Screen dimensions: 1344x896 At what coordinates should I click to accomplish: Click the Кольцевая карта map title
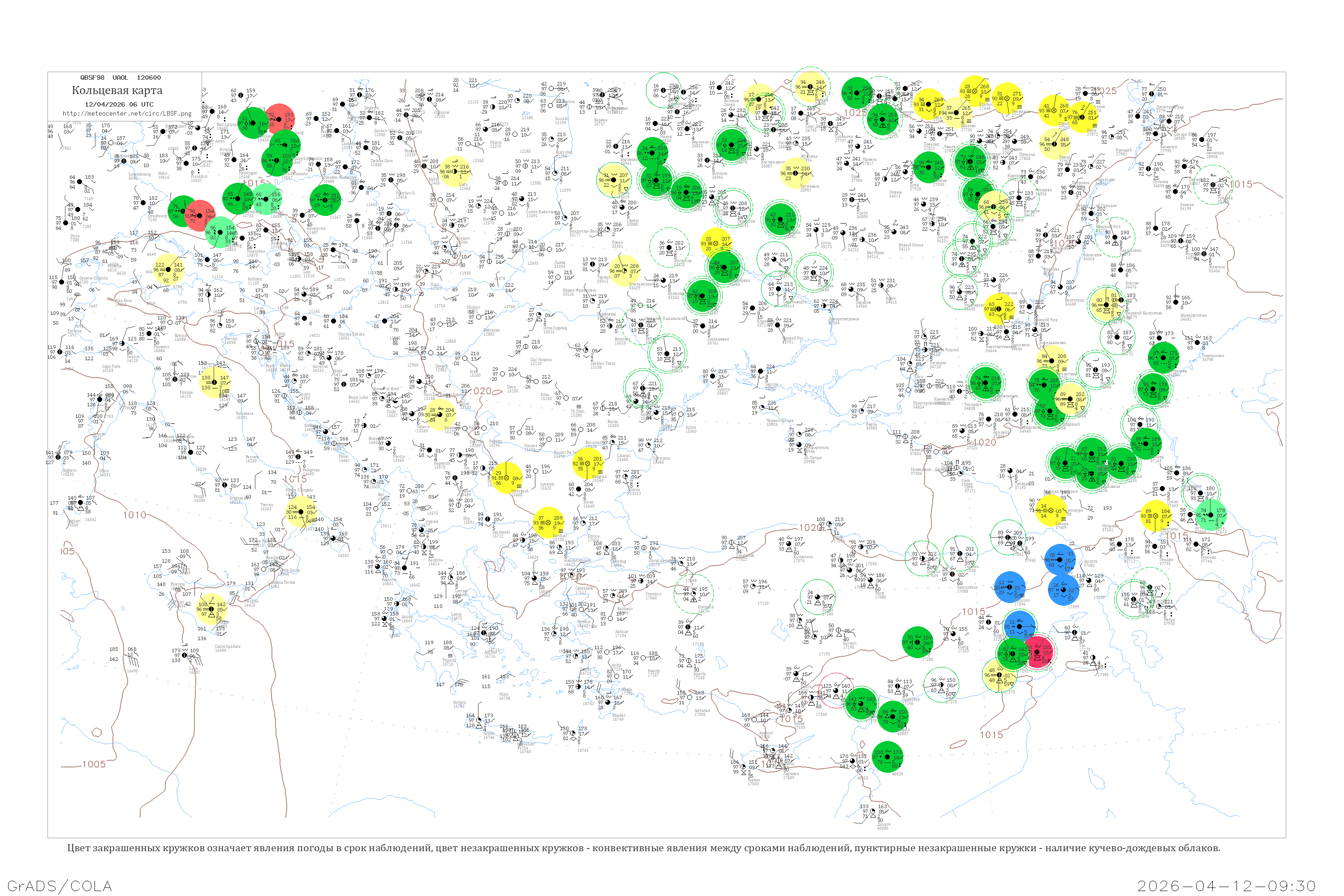(117, 90)
